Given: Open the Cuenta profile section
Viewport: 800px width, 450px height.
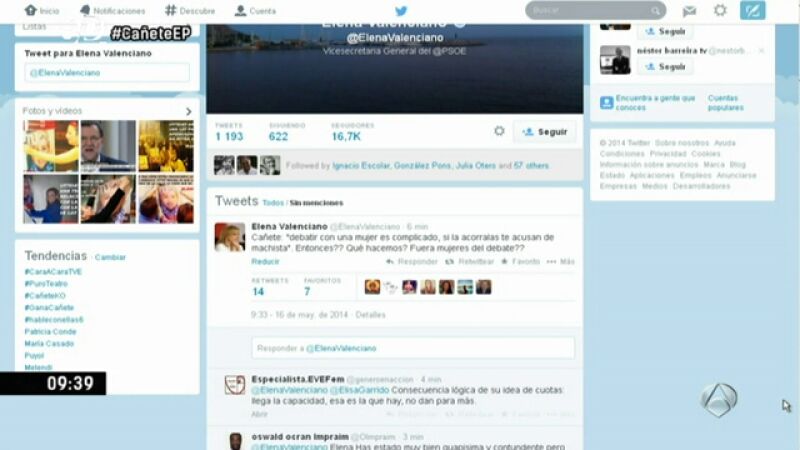Looking at the screenshot, I should (255, 11).
